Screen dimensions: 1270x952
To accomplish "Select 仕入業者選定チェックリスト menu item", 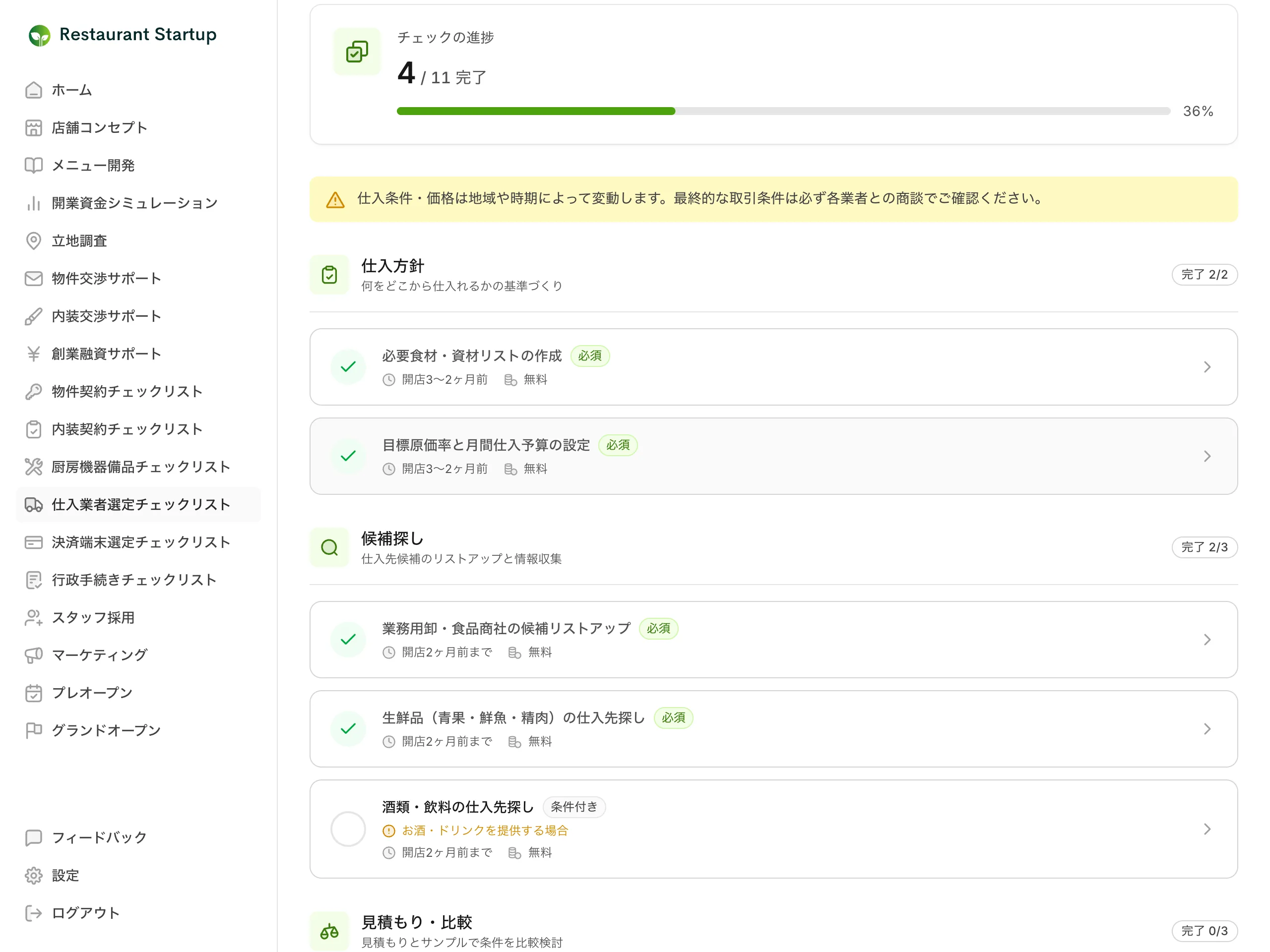I will click(138, 504).
